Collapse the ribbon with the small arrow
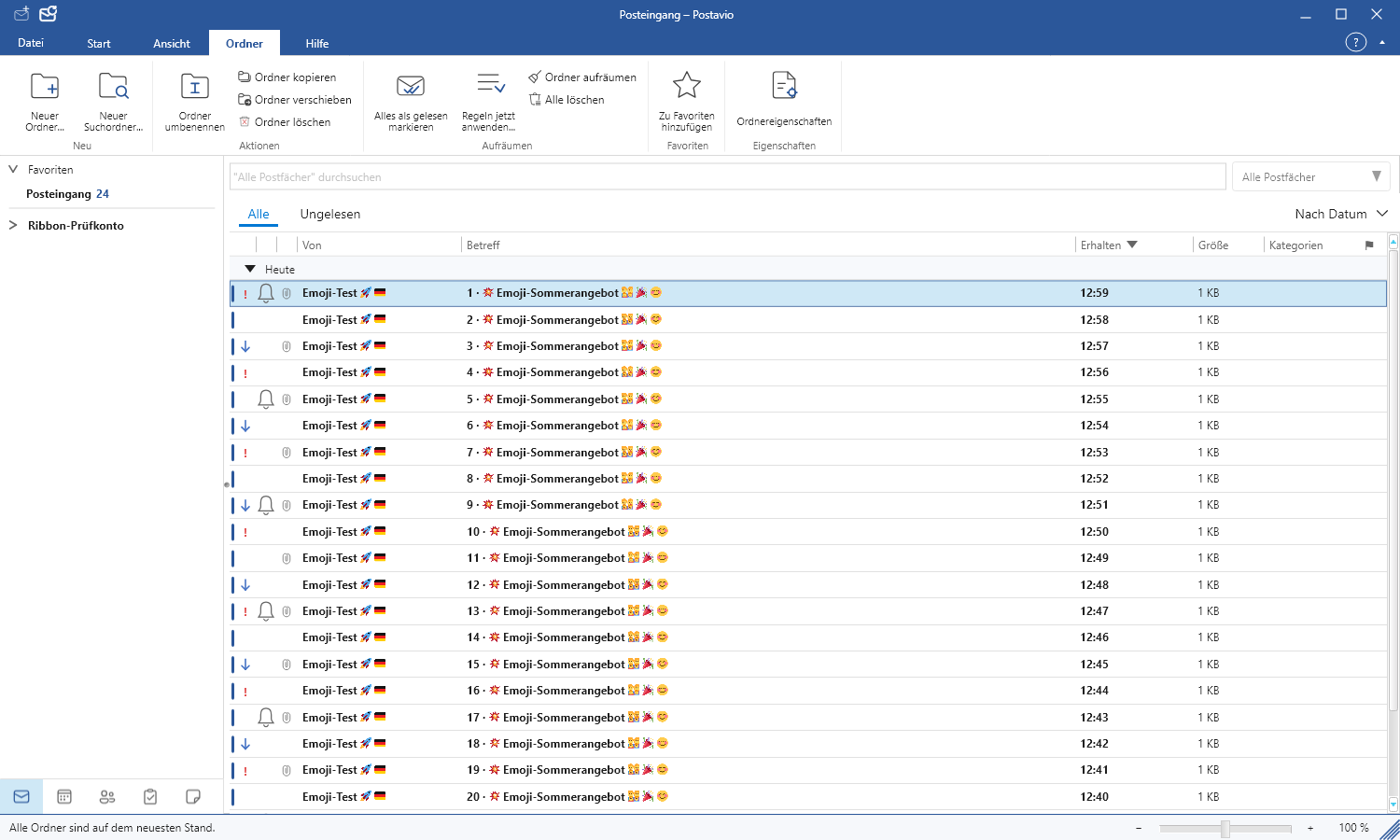Screen dimensions: 1400x840 1382,43
